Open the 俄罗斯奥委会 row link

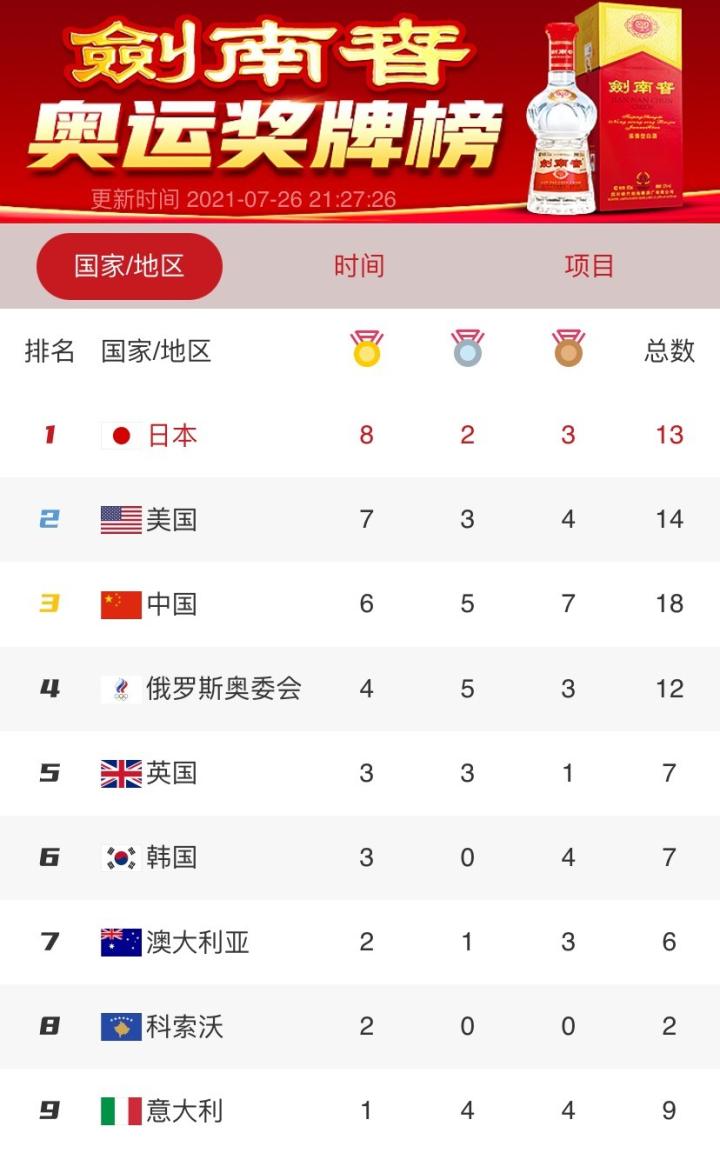[x=223, y=689]
